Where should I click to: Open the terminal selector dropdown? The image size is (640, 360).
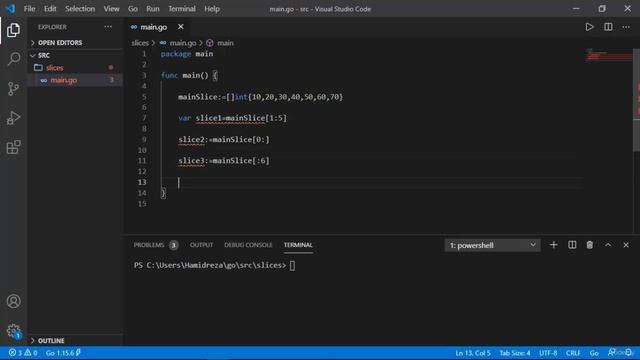click(x=492, y=245)
